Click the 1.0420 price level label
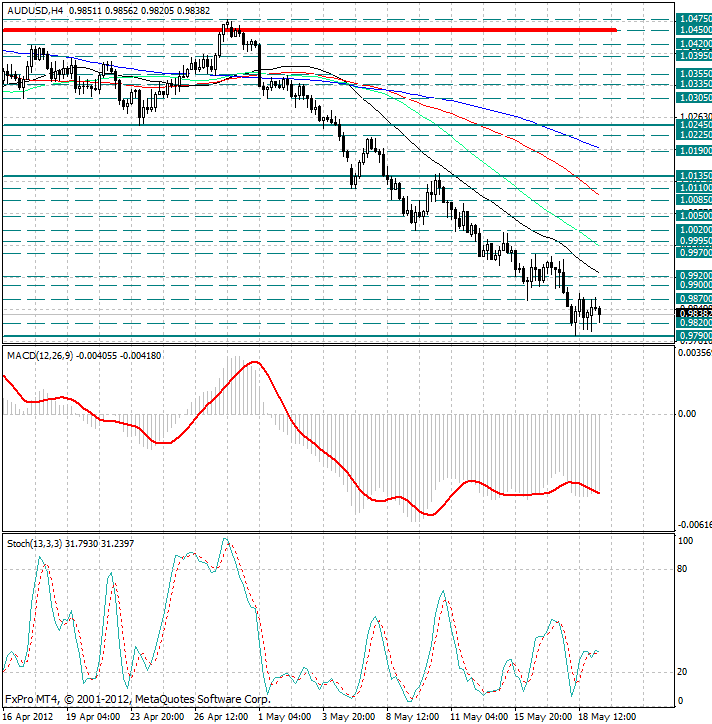 [x=694, y=44]
